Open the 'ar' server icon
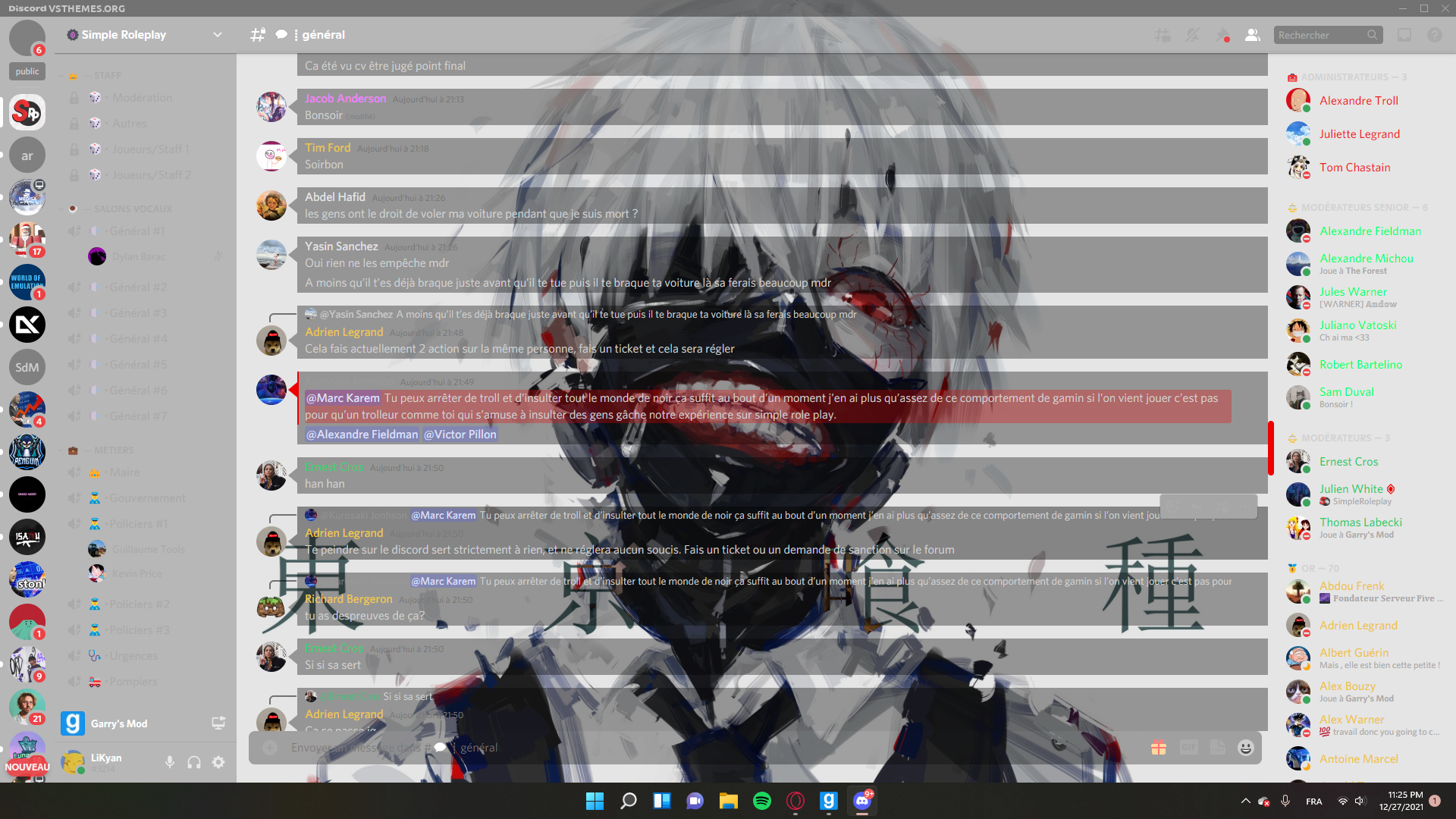Image resolution: width=1456 pixels, height=819 pixels. point(27,155)
